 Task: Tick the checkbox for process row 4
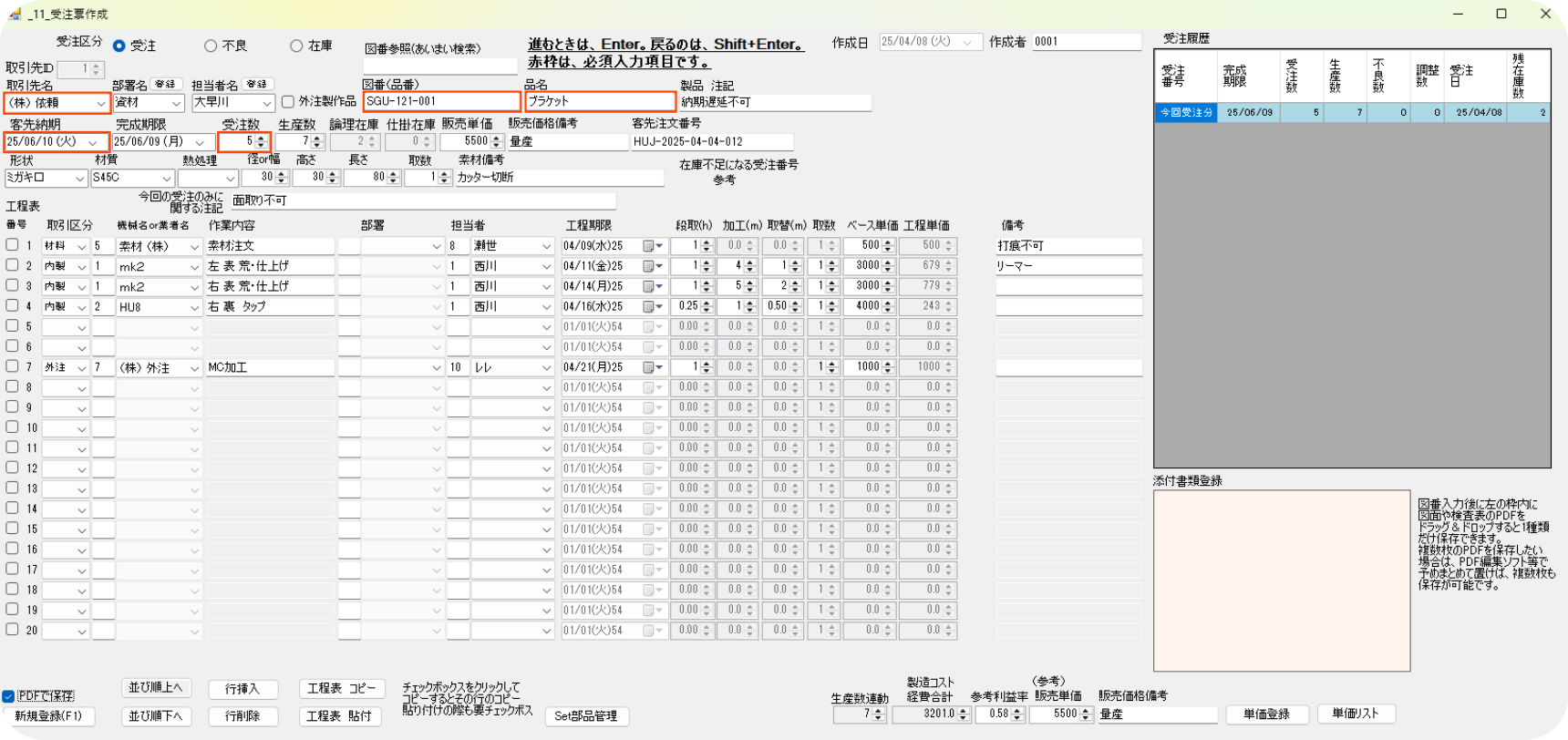coord(12,306)
